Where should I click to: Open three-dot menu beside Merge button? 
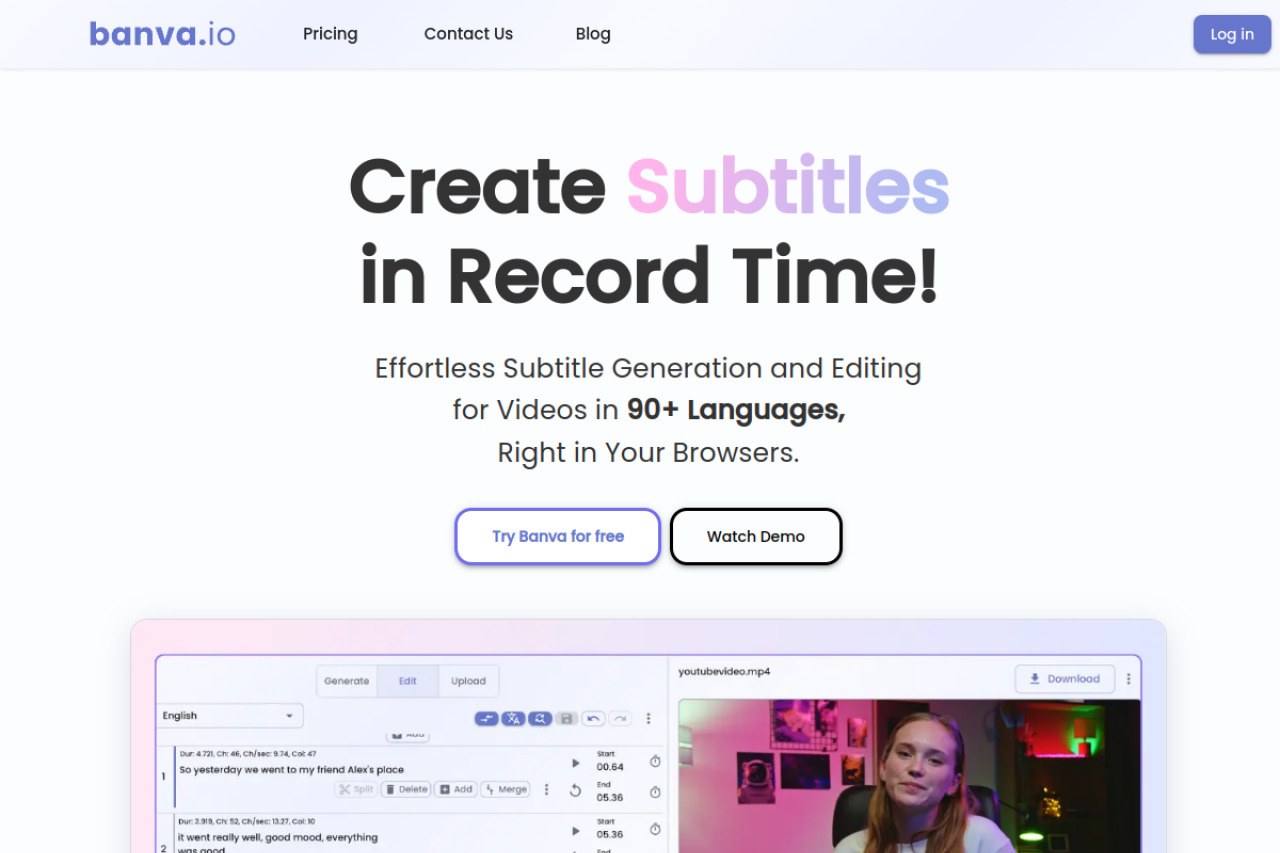pyautogui.click(x=546, y=790)
